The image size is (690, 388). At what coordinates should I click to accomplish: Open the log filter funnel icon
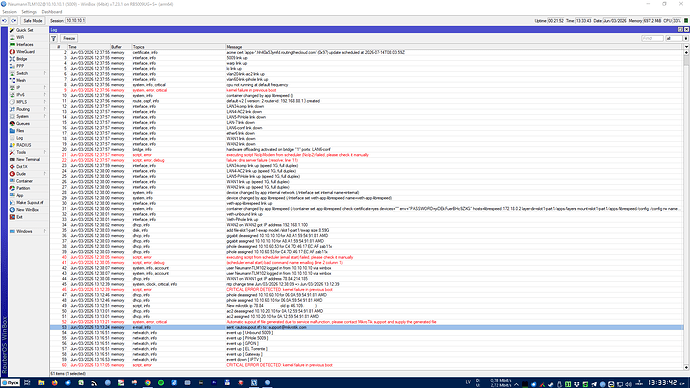pos(54,38)
